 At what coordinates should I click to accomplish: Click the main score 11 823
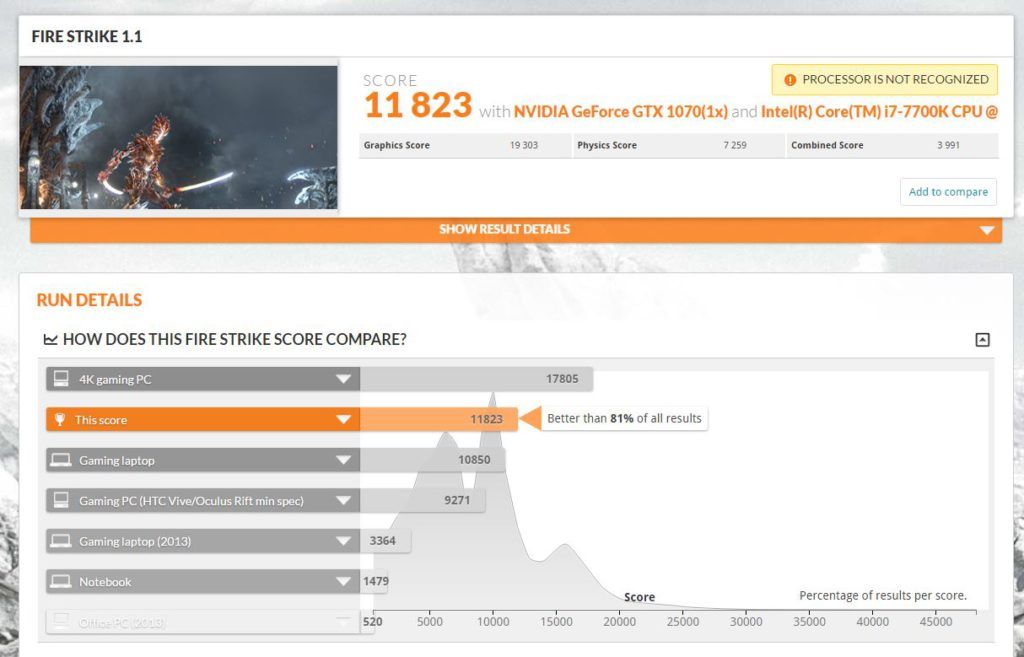coord(418,105)
